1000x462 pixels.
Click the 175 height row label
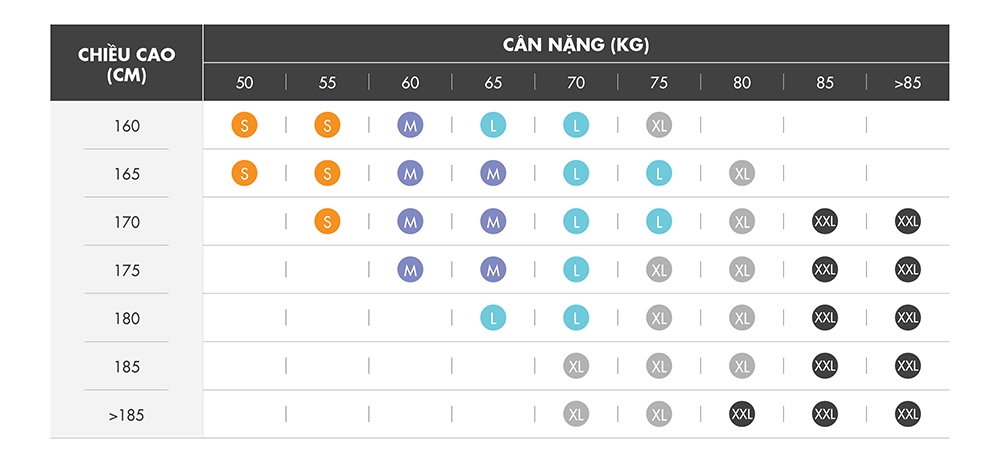pos(127,271)
